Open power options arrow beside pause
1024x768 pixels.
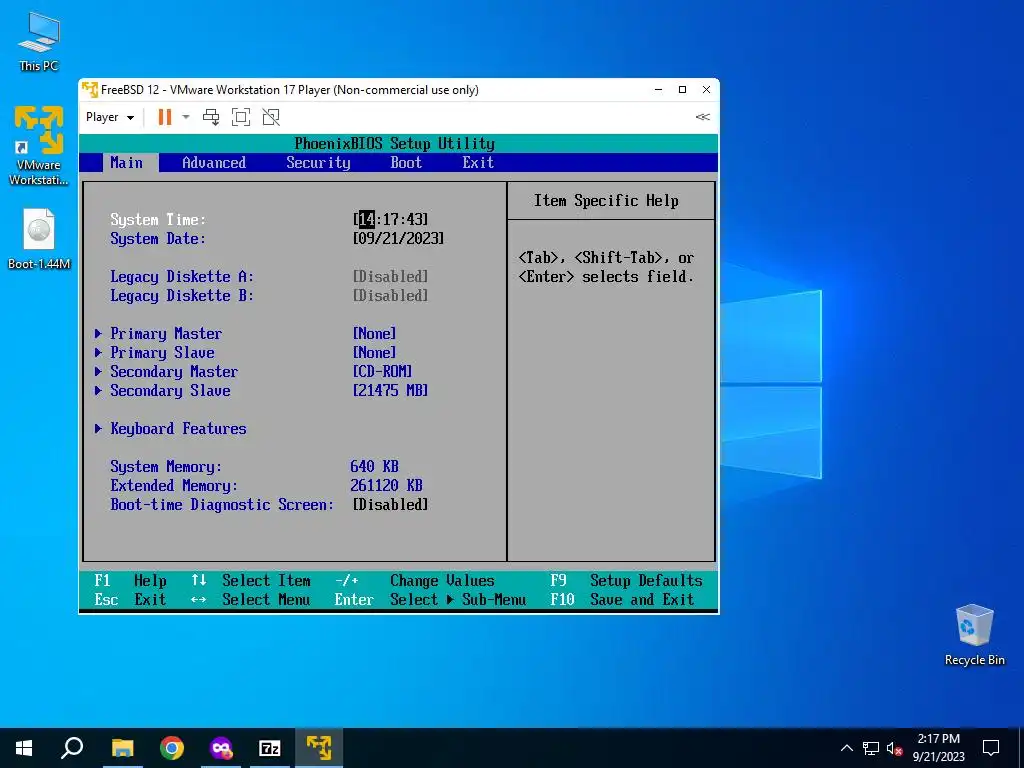186,117
